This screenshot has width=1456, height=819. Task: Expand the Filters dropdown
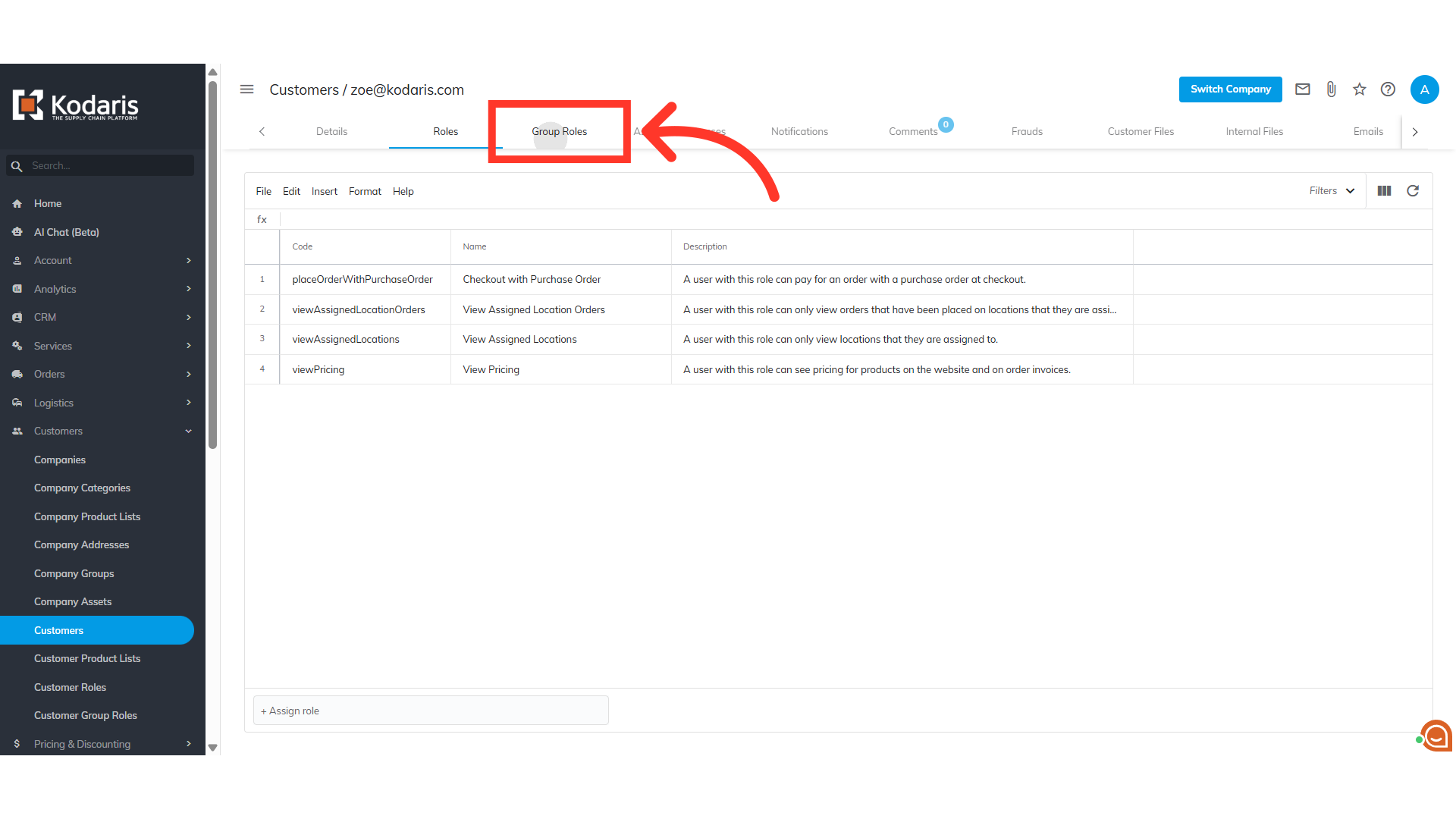click(1332, 191)
